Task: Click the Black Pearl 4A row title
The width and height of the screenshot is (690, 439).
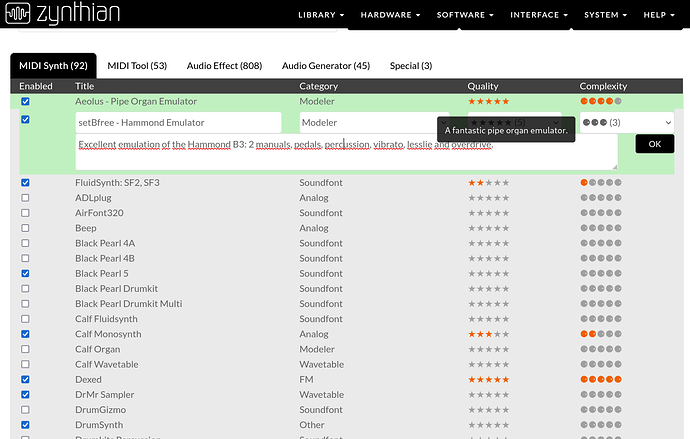Action: click(105, 243)
